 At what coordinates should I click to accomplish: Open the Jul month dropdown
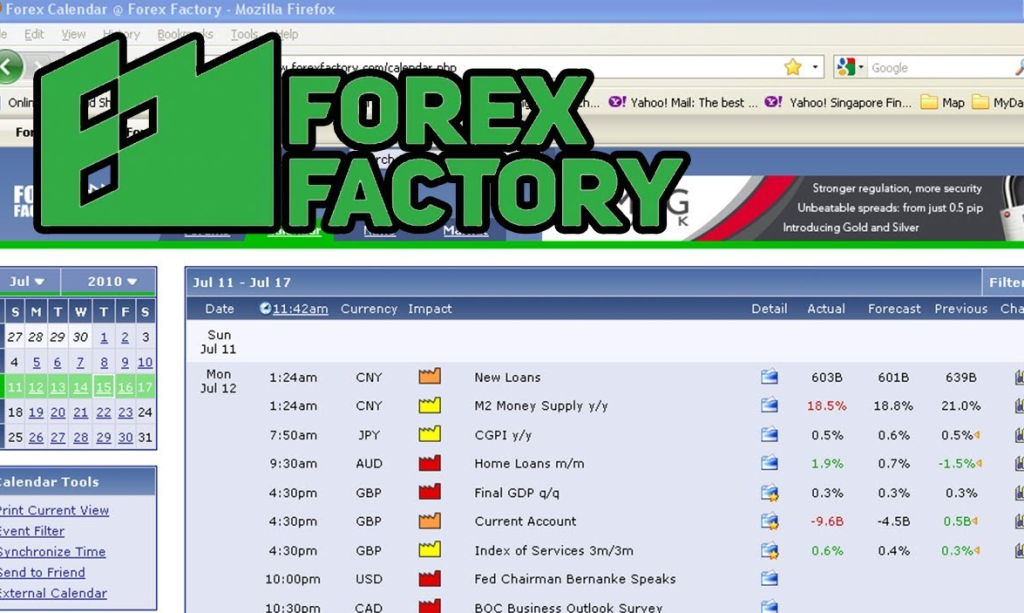[28, 281]
